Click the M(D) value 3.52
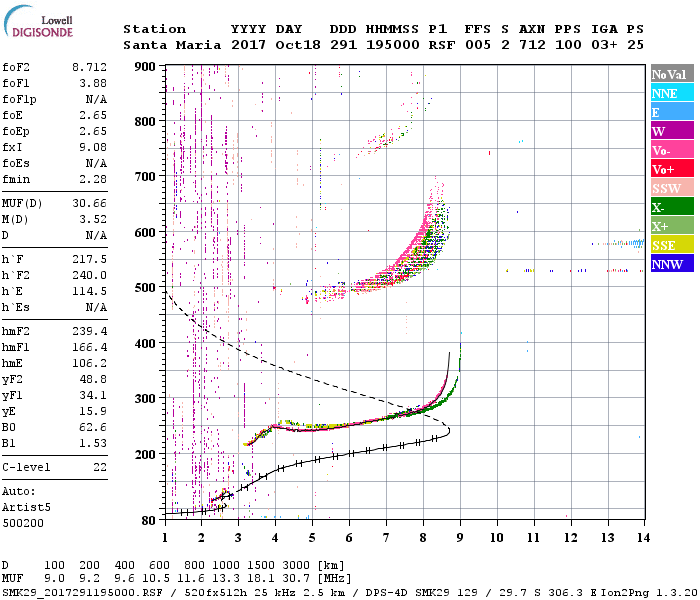 click(x=93, y=220)
